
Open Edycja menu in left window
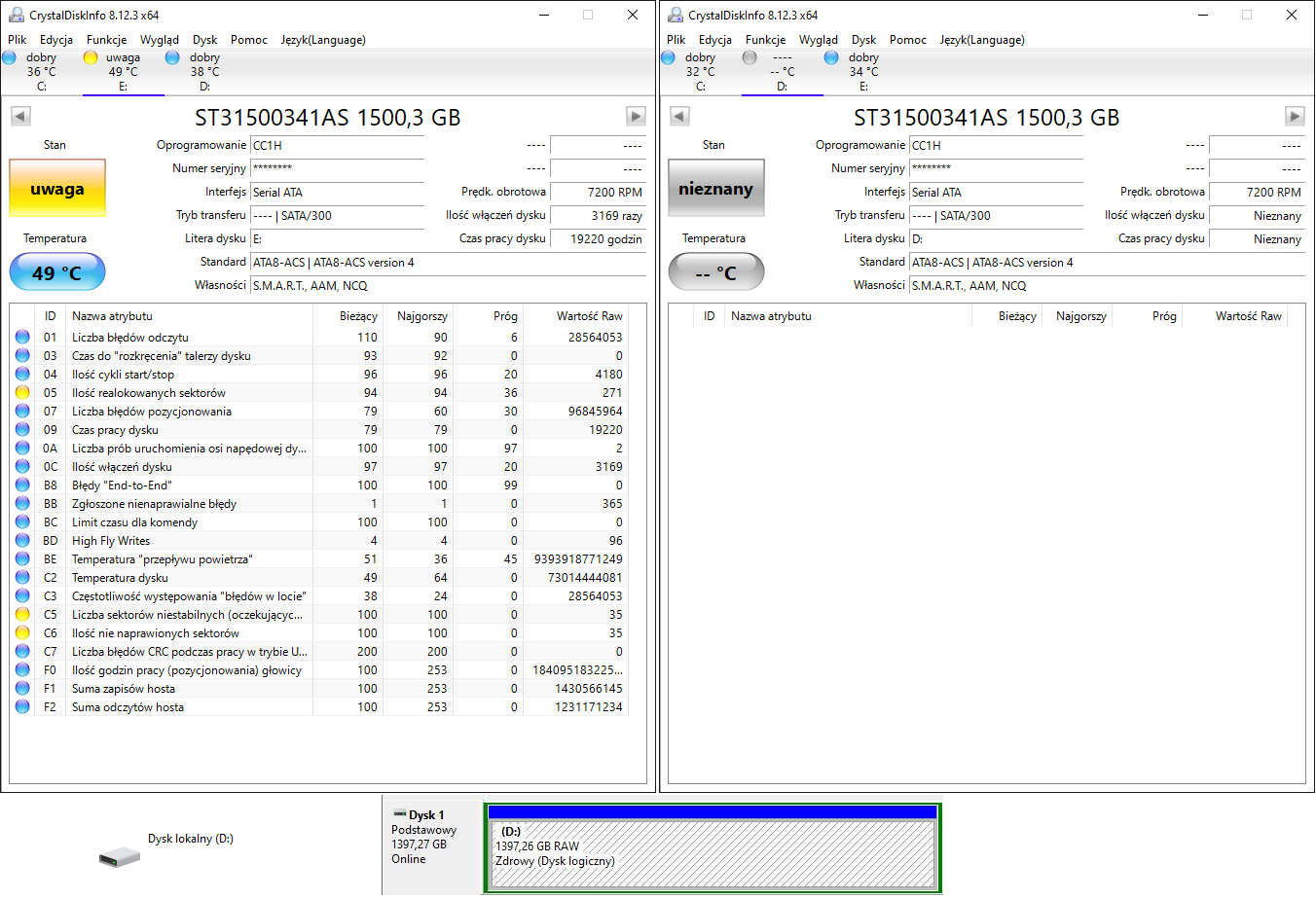[56, 40]
